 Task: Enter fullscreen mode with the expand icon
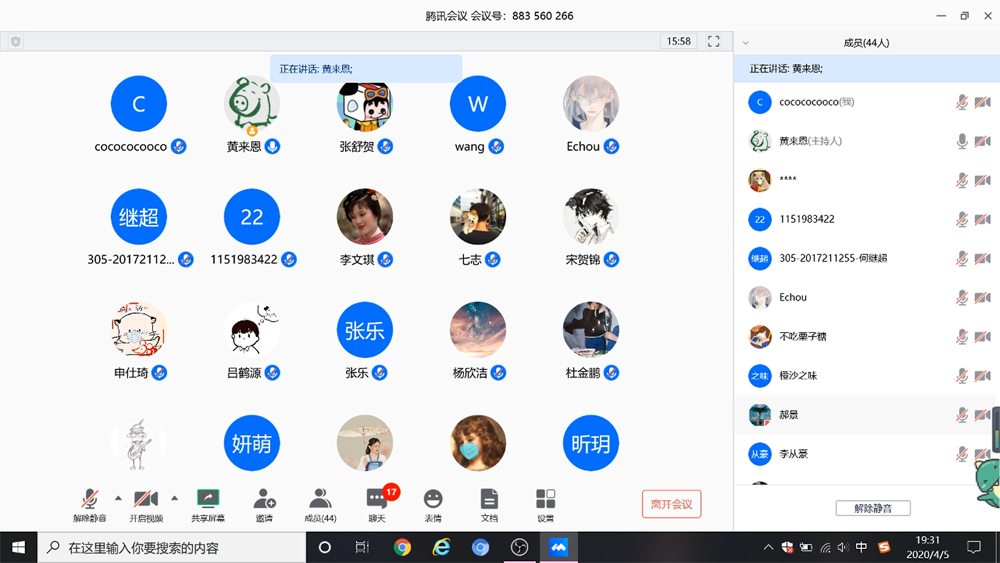(714, 41)
